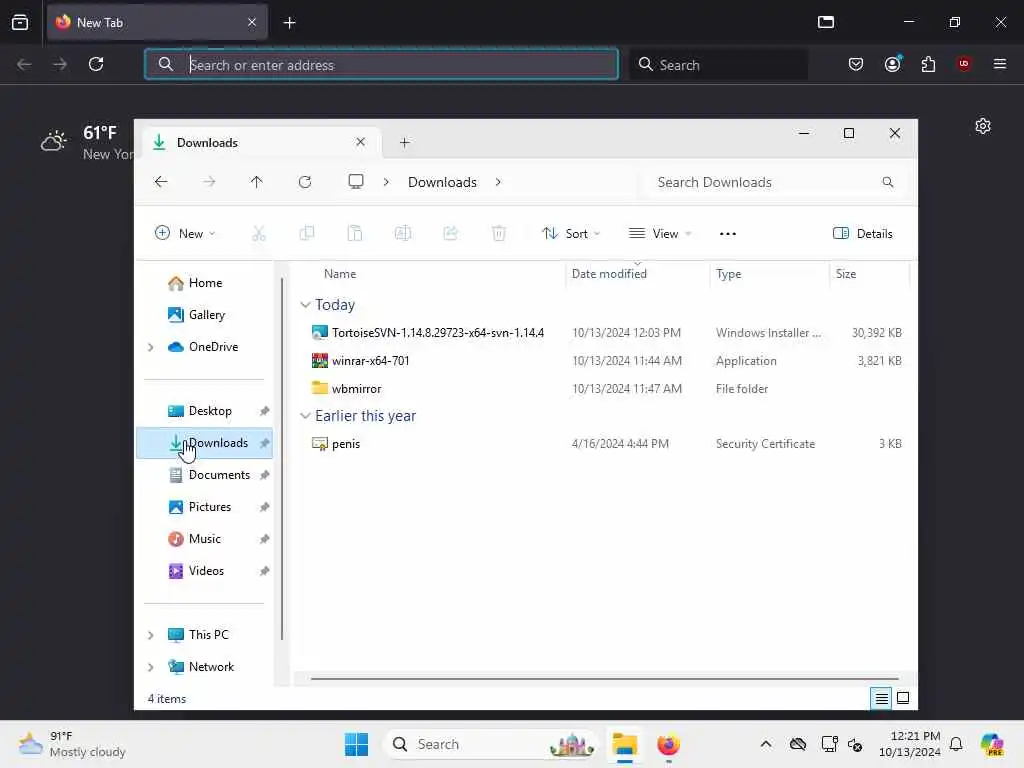
Task: Open the Pocket save icon in Firefox
Action: (856, 64)
